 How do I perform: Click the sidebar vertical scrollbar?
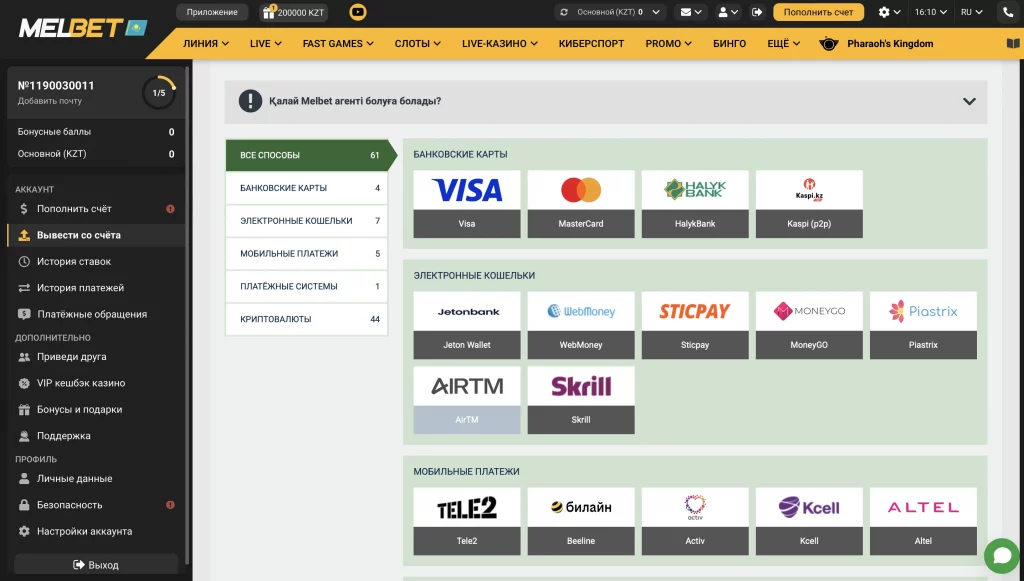tap(187, 313)
